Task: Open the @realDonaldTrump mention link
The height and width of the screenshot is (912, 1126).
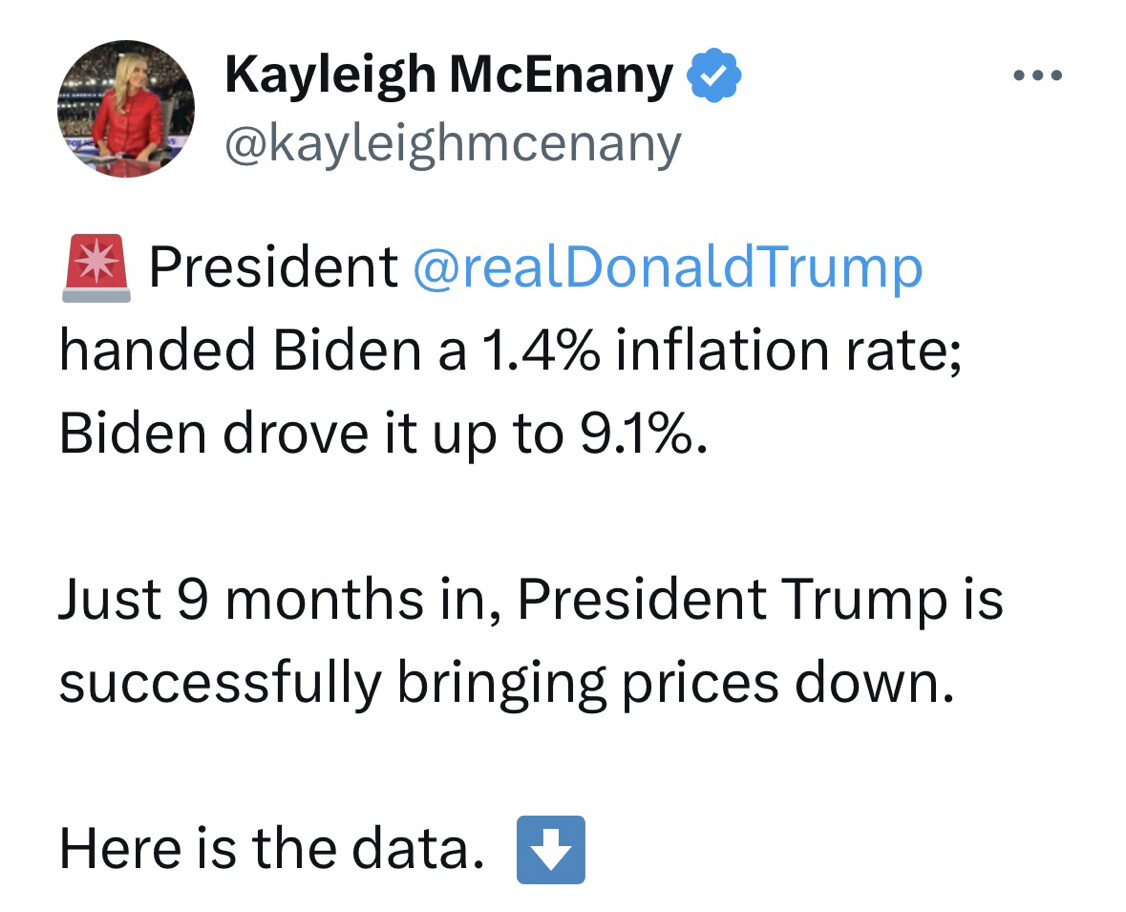Action: coord(667,267)
